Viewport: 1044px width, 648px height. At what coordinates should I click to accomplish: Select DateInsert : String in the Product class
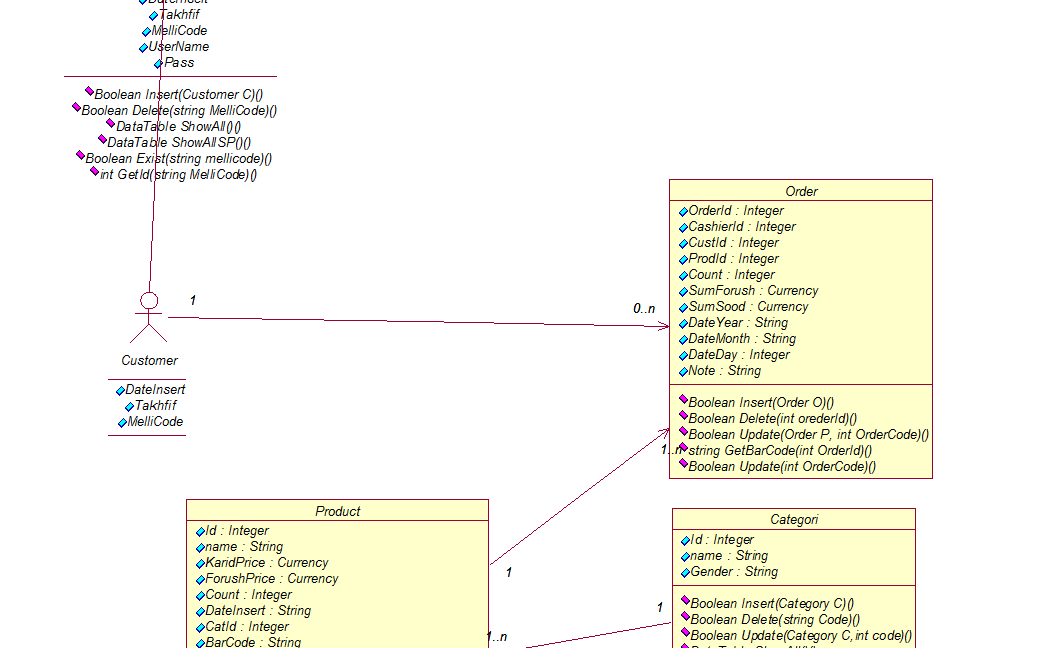pyautogui.click(x=258, y=610)
